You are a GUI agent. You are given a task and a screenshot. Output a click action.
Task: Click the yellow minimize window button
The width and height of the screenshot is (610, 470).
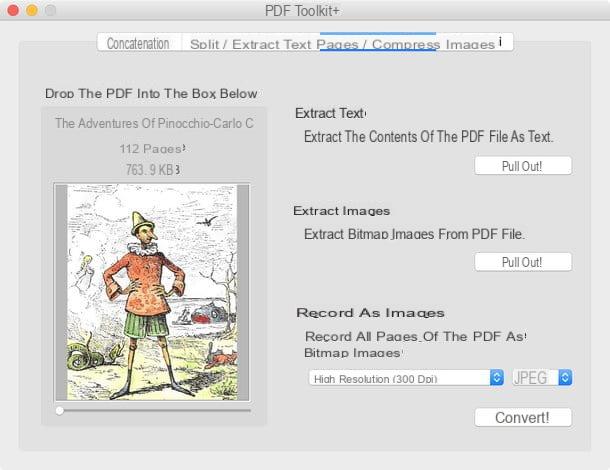(32, 10)
